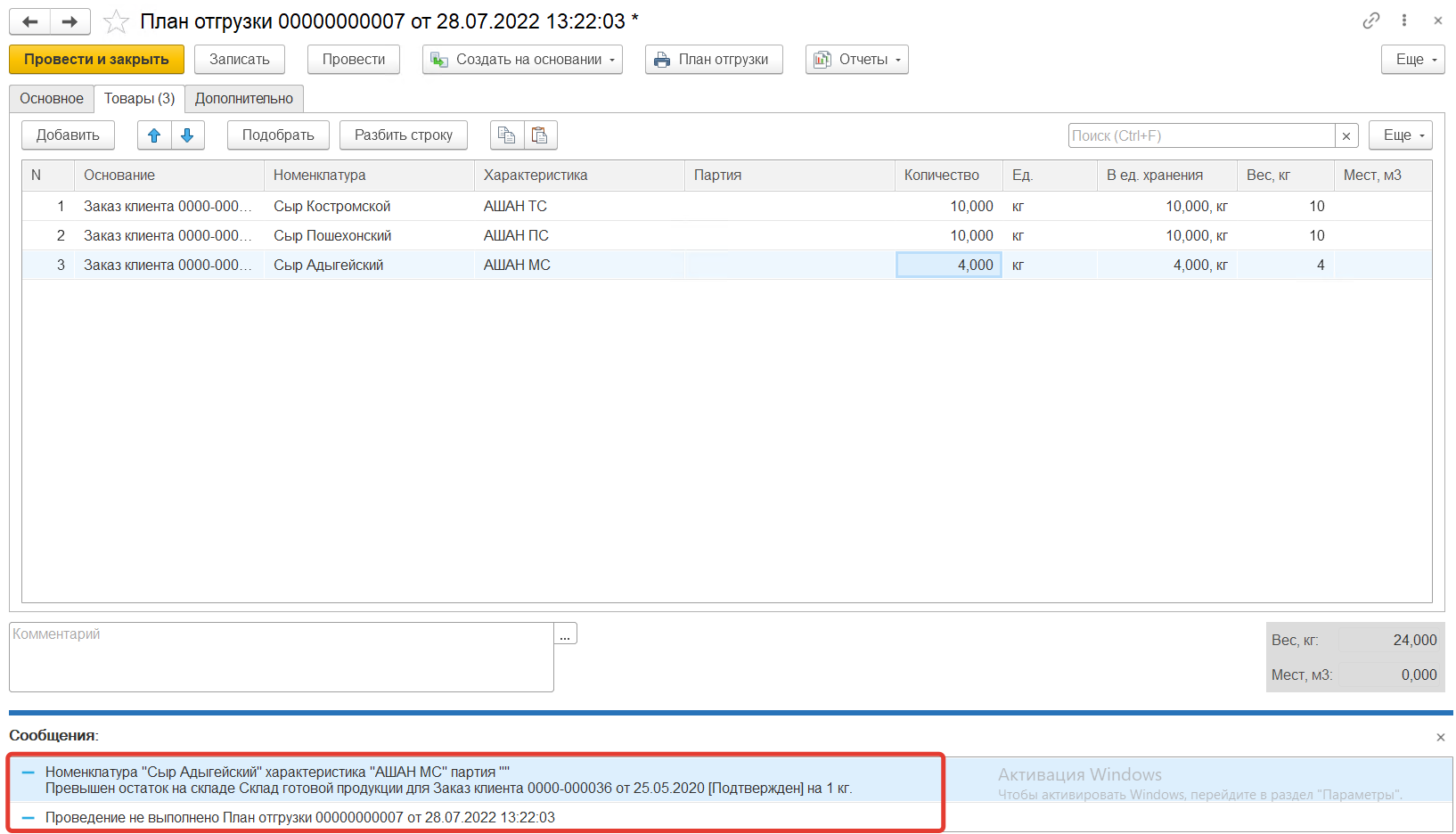Expand 'Создать на основании' dropdown
Screen dimensions: 1456x834
[522, 60]
